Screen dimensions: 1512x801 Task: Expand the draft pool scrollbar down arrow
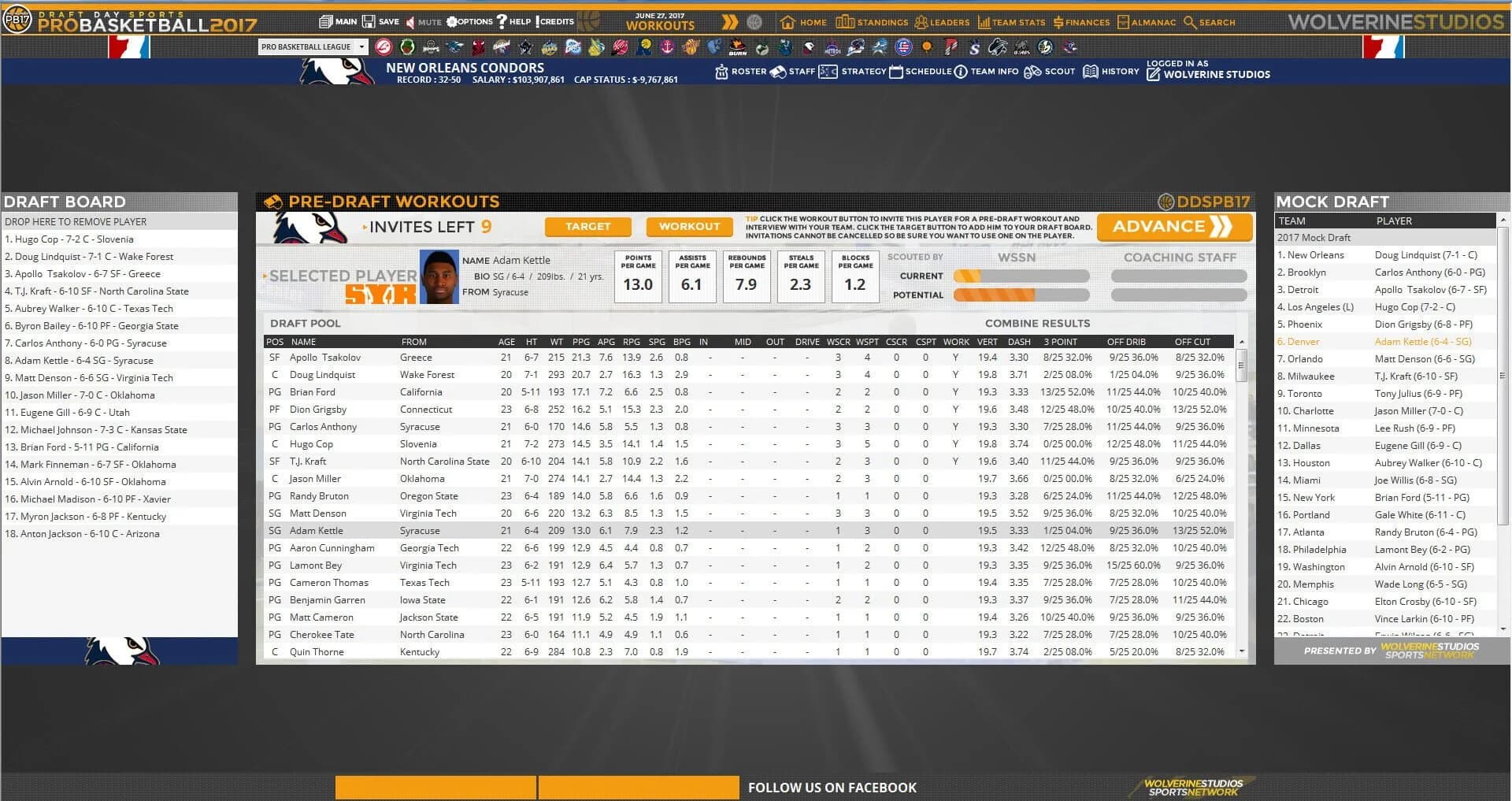pyautogui.click(x=1243, y=651)
